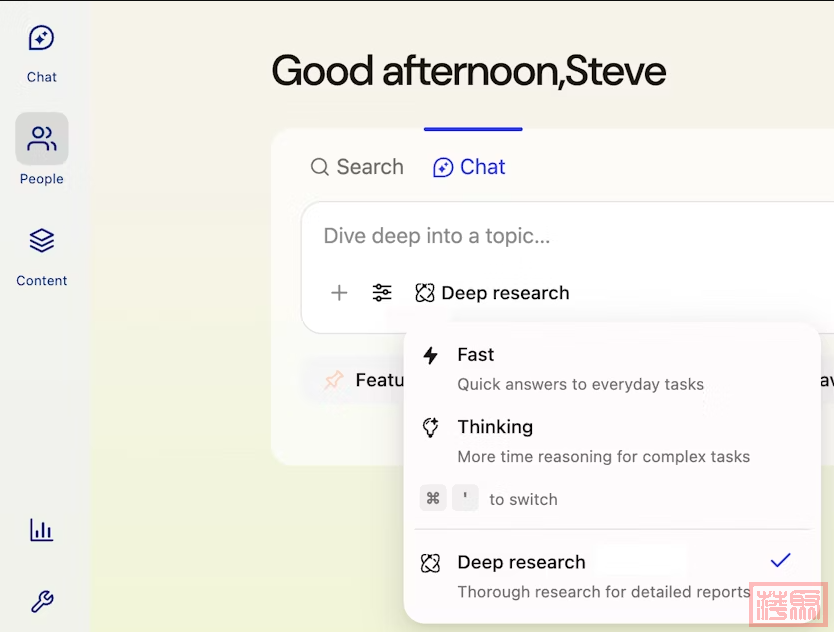Image resolution: width=834 pixels, height=632 pixels.
Task: Select the Thinking mode option
Action: pyautogui.click(x=600, y=440)
